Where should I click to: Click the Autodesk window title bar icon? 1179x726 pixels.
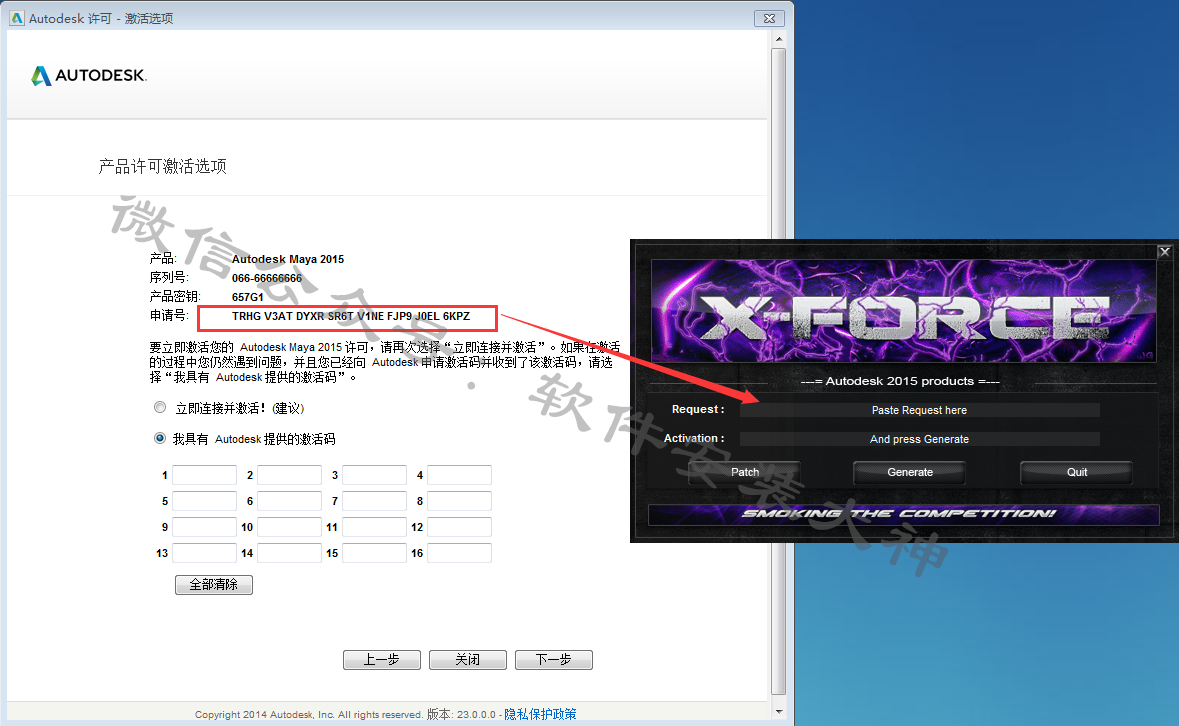click(x=17, y=18)
